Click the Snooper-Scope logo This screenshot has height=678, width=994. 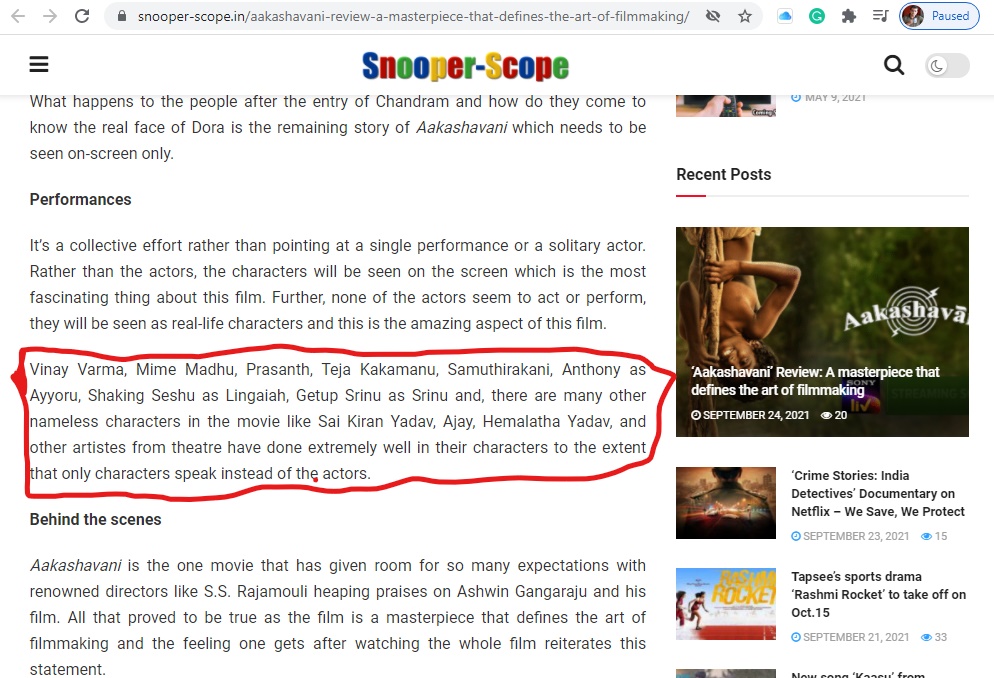pos(465,65)
